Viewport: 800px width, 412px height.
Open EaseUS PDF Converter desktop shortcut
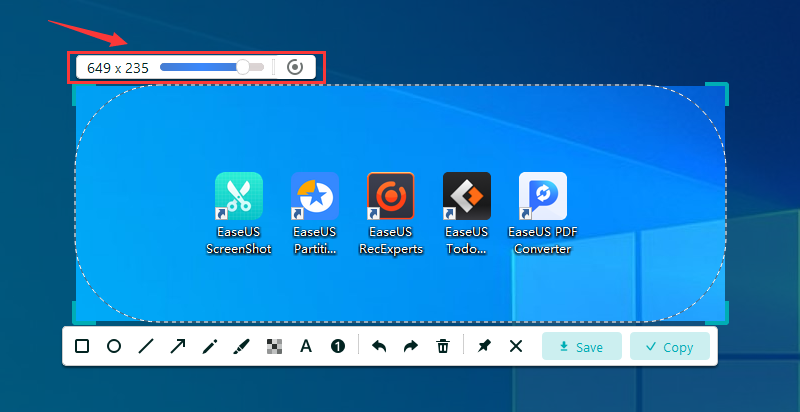click(543, 213)
